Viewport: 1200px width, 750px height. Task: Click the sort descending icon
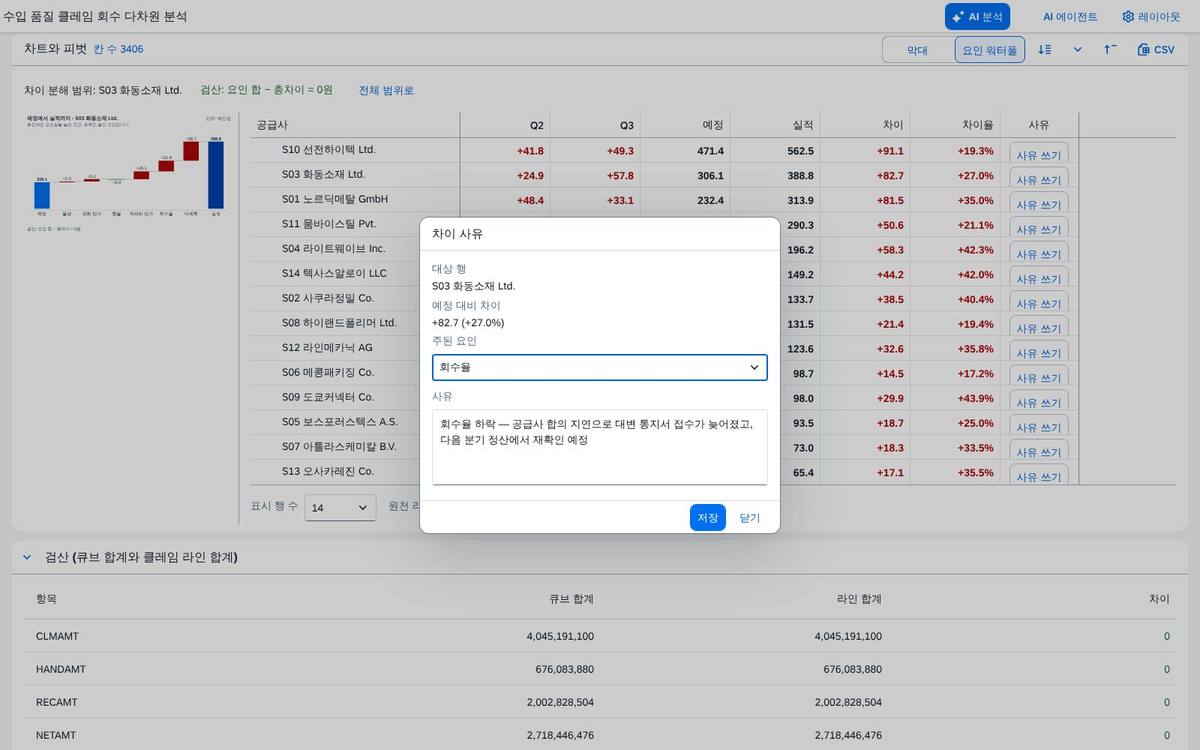pyautogui.click(x=1044, y=50)
